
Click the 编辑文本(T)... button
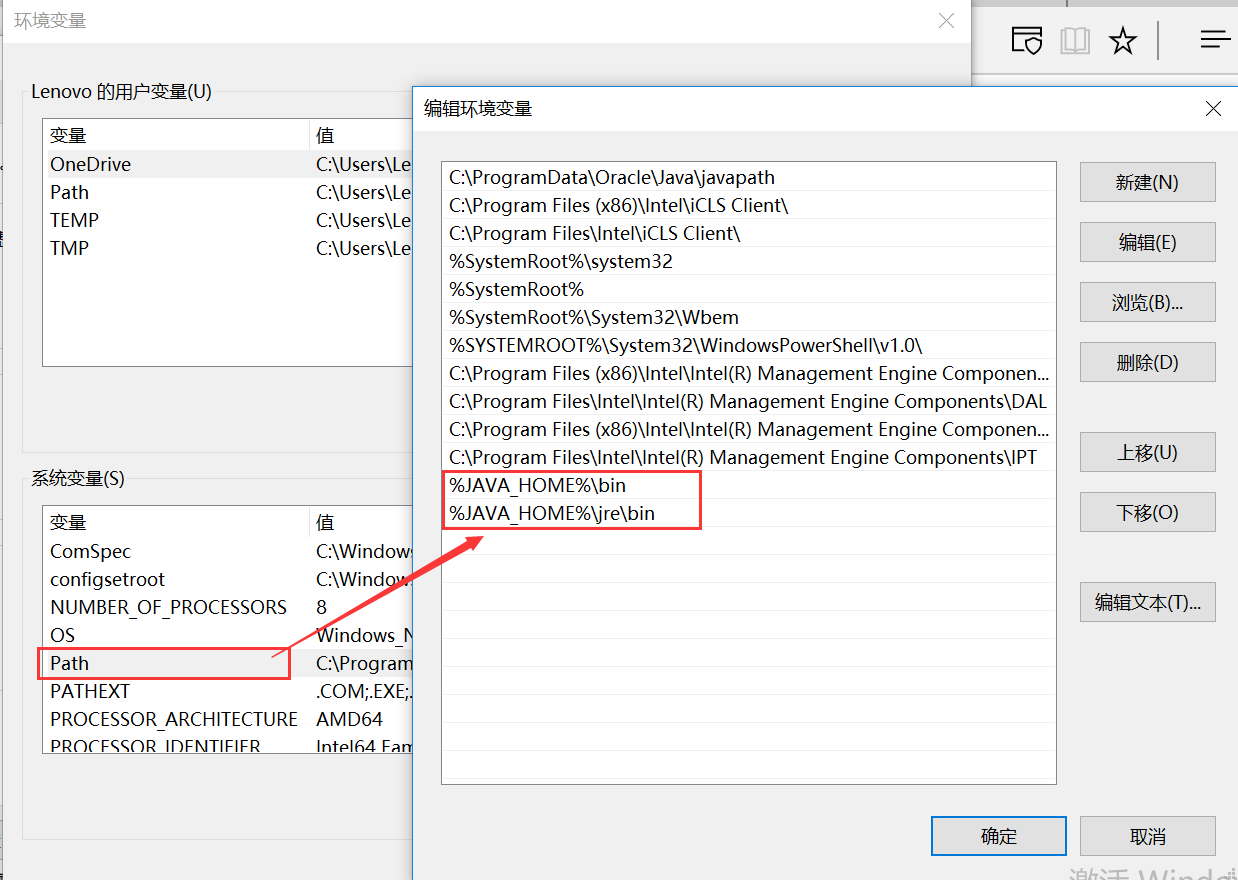coord(1147,602)
